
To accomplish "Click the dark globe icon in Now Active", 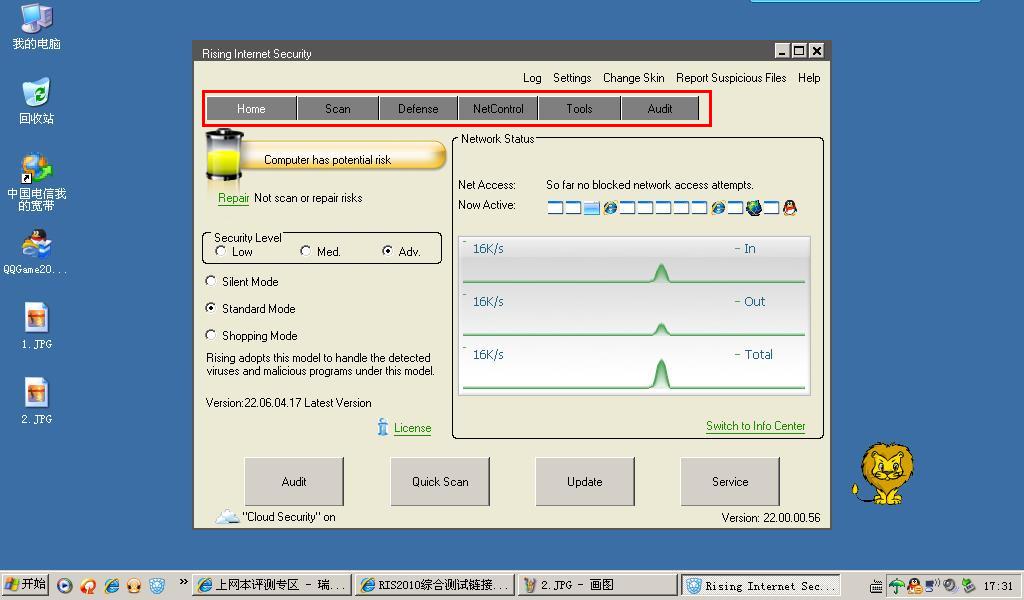I will pyautogui.click(x=754, y=208).
